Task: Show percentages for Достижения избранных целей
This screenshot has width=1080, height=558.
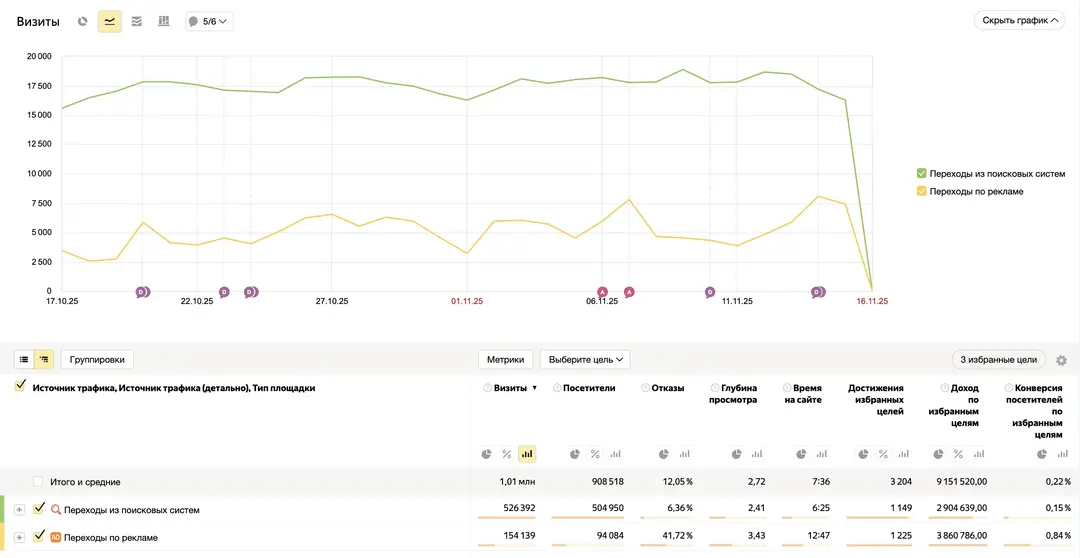Action: click(x=883, y=454)
